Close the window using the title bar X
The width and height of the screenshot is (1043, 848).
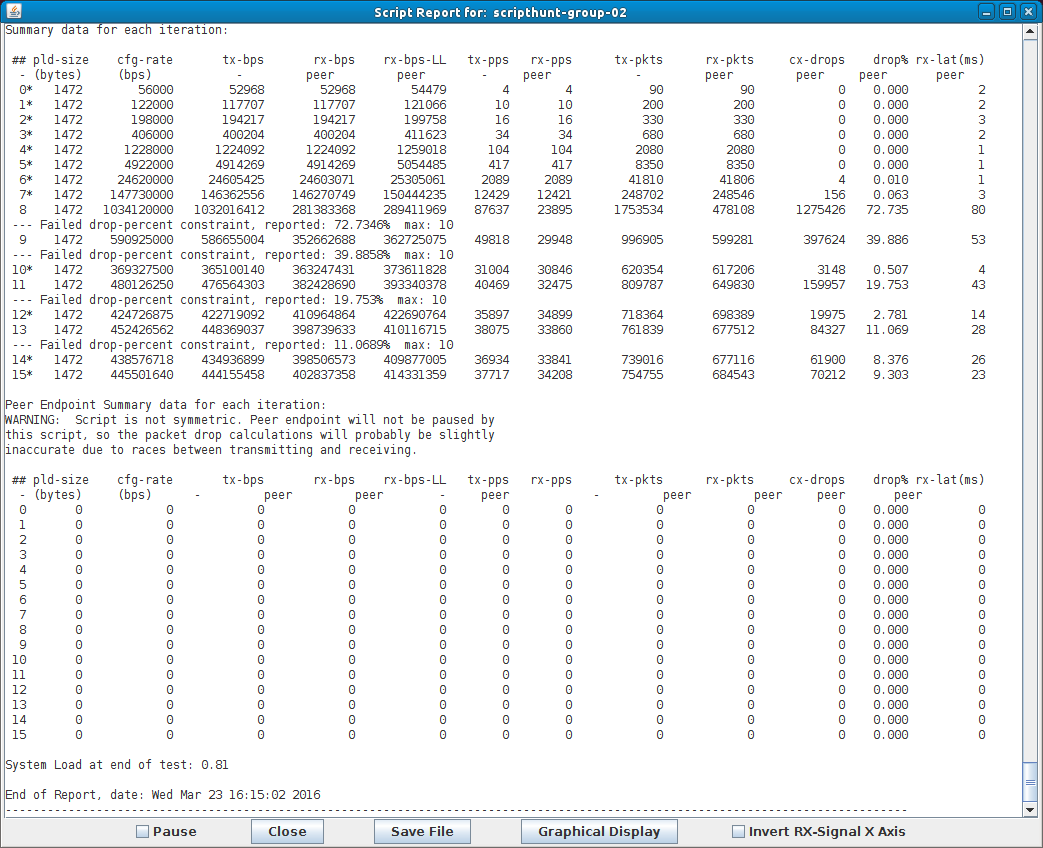tap(1028, 12)
